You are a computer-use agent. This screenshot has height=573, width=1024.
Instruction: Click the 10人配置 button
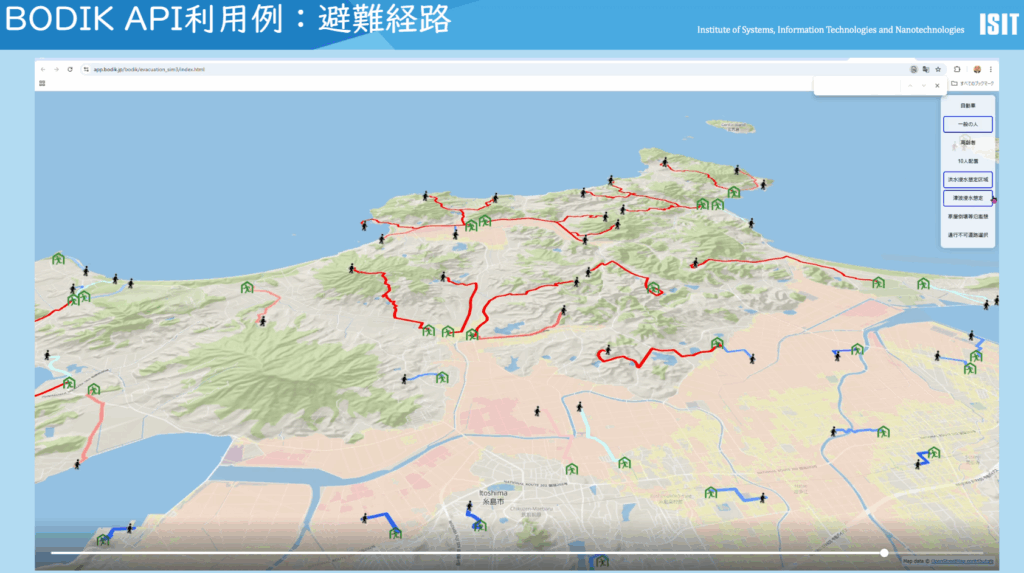coord(968,161)
